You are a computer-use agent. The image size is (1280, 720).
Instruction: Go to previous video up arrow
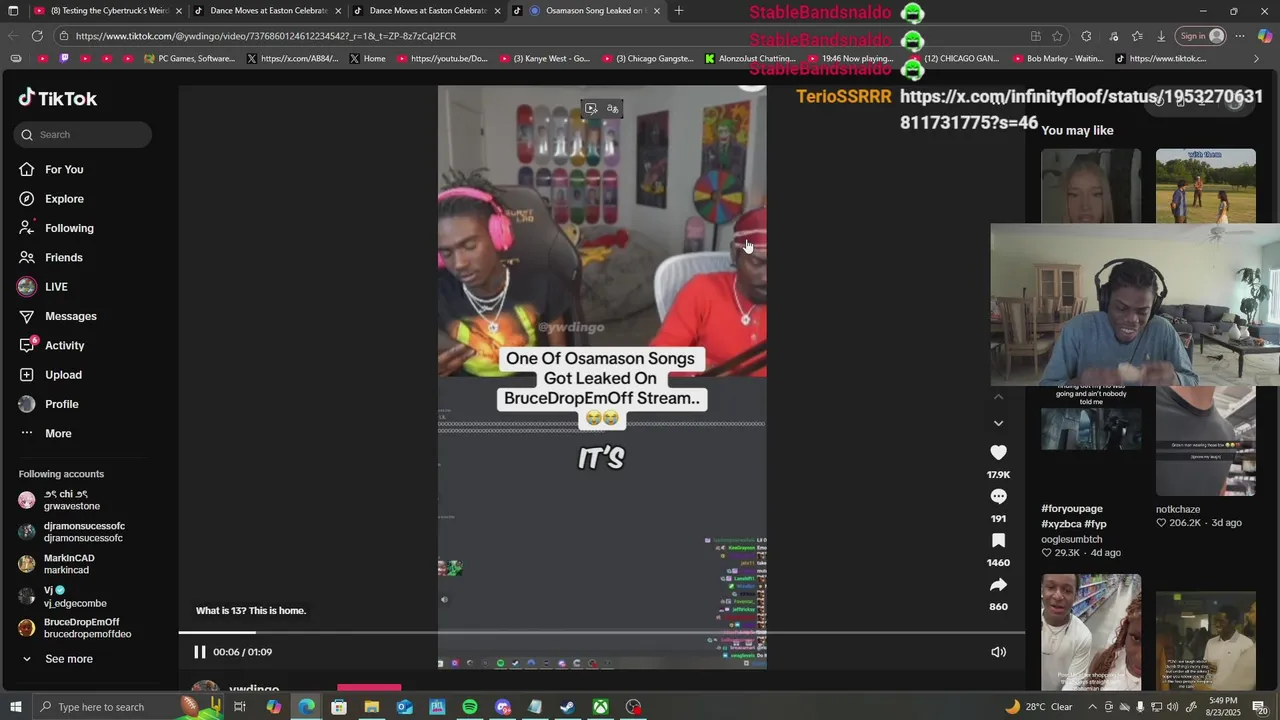tap(998, 397)
